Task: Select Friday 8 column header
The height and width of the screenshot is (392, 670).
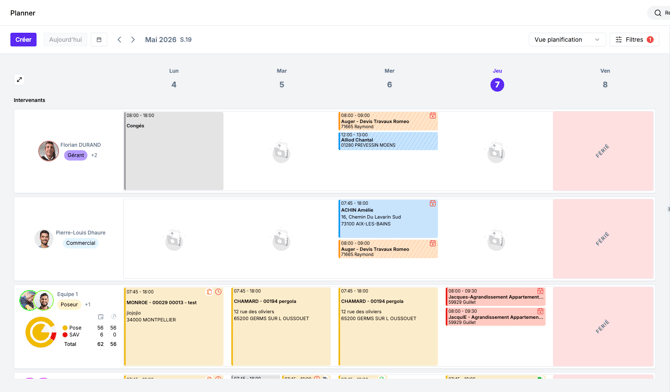Action: [605, 79]
